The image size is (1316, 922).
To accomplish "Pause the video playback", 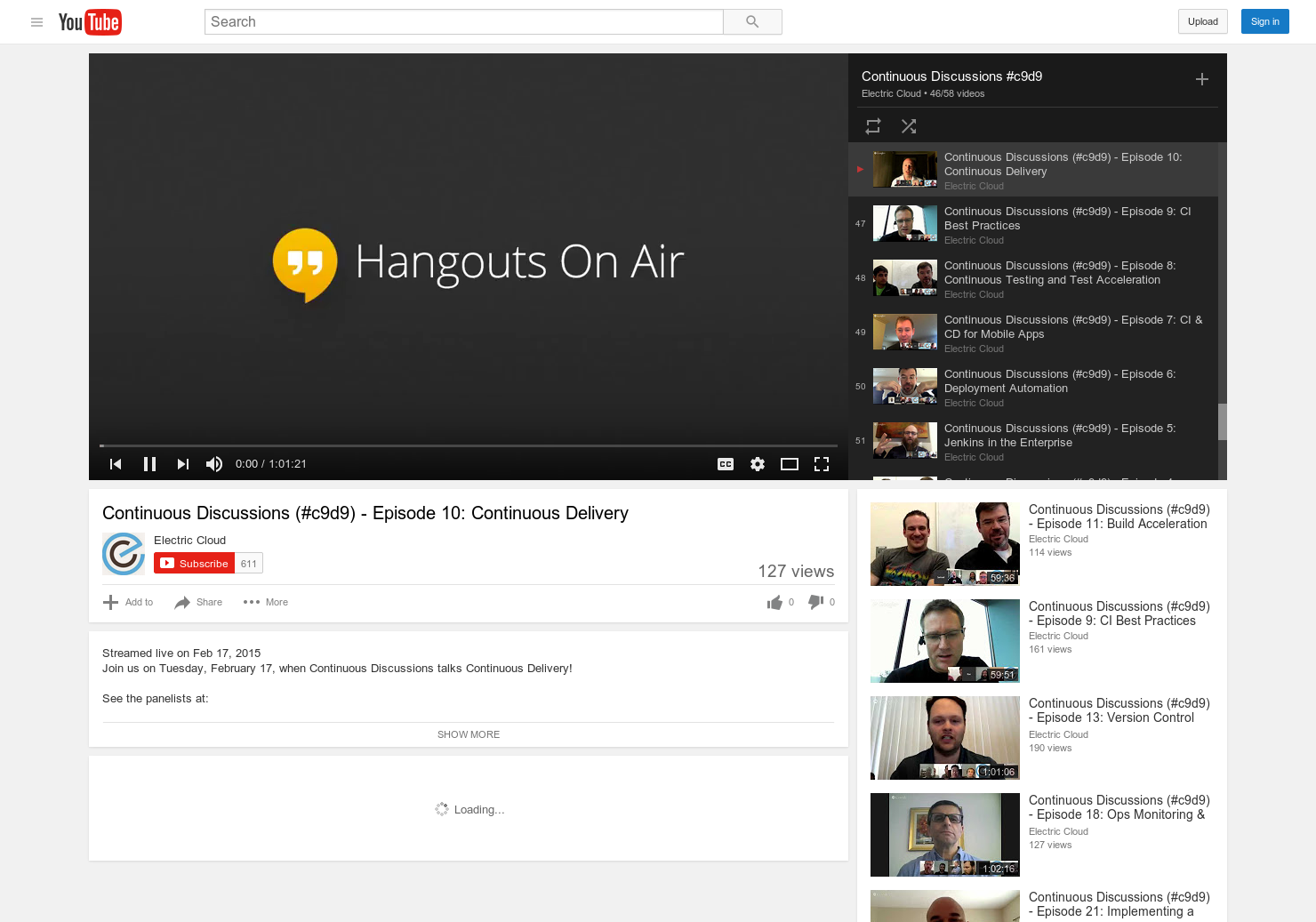I will [149, 464].
